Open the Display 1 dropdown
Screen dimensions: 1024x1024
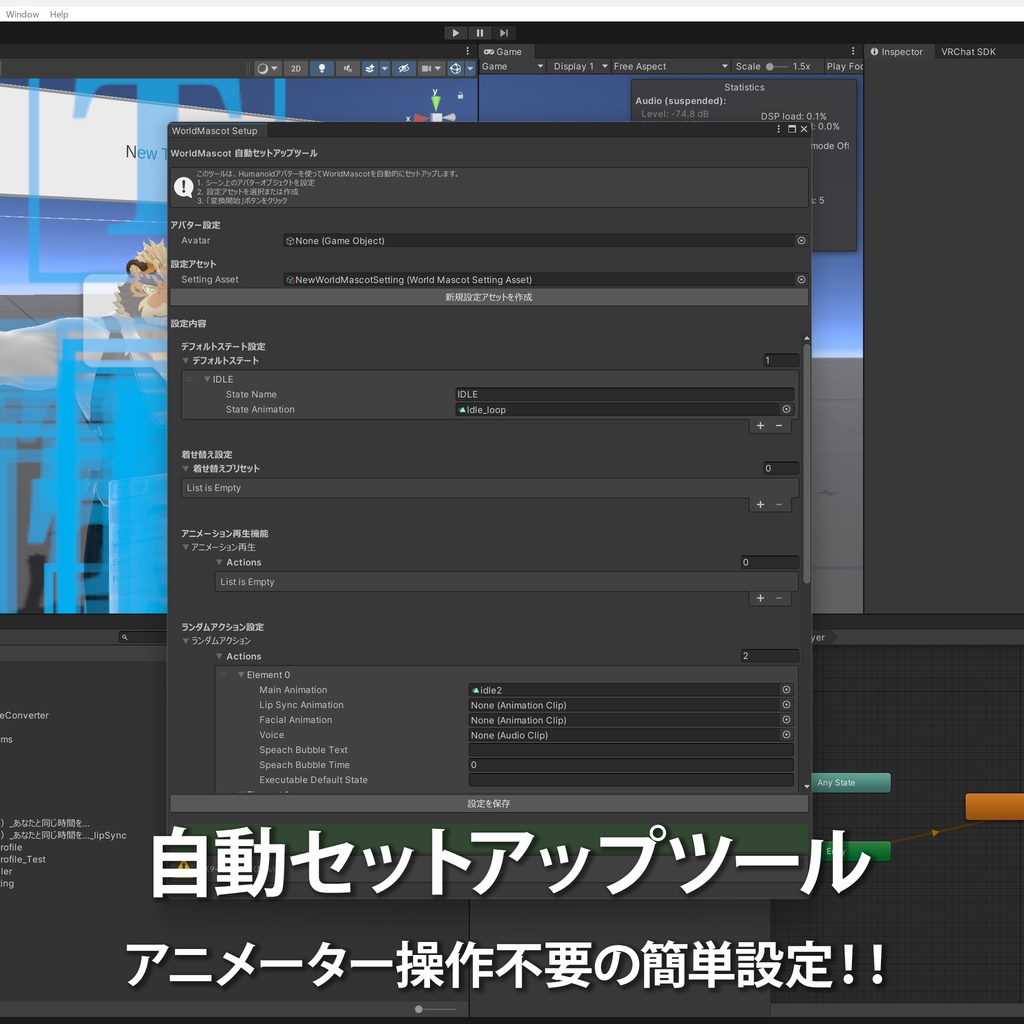tap(580, 66)
